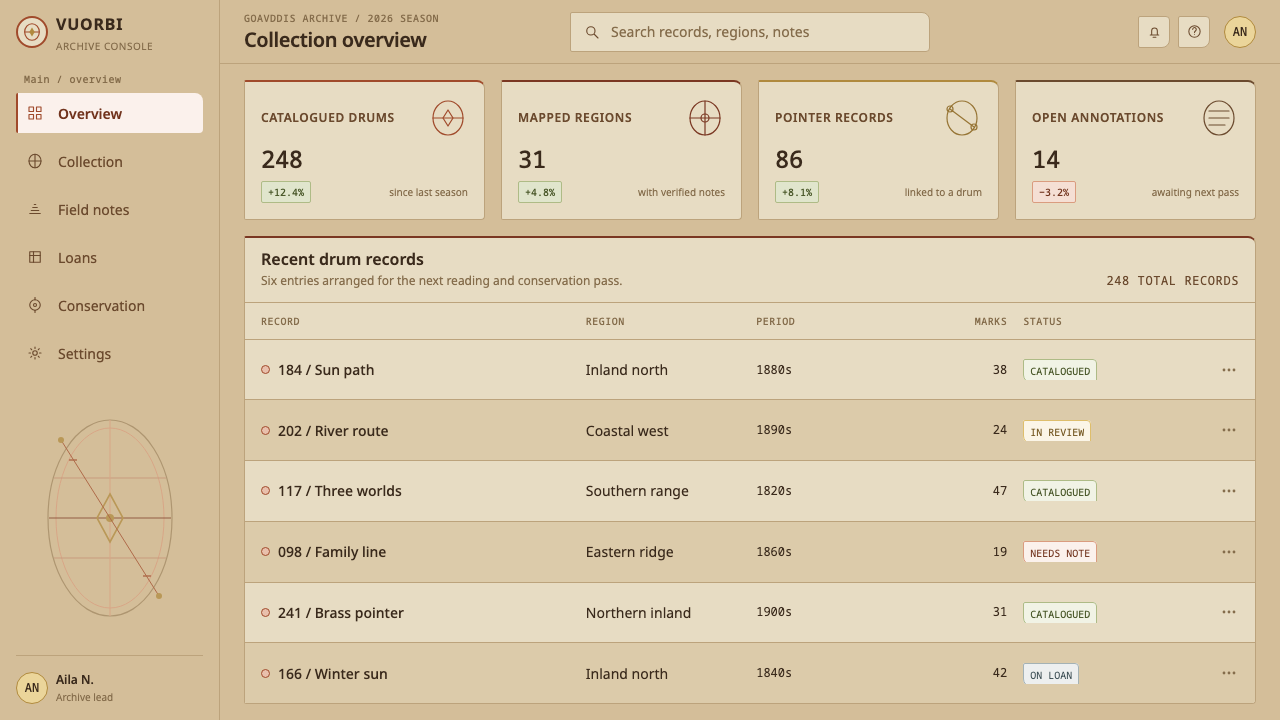Open more options for 184 / Sun path
The width and height of the screenshot is (1280, 720).
pyautogui.click(x=1229, y=370)
